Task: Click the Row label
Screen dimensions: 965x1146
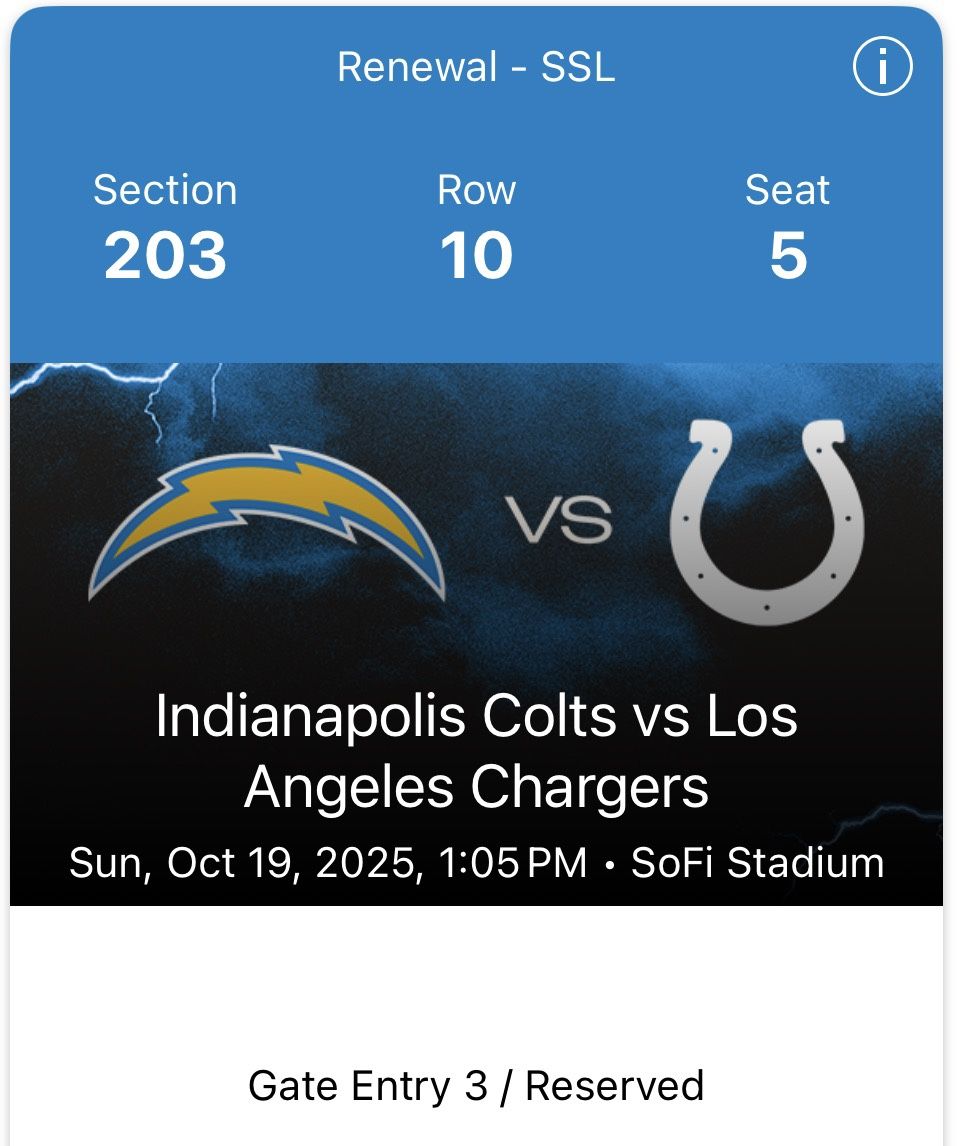Action: coord(476,190)
